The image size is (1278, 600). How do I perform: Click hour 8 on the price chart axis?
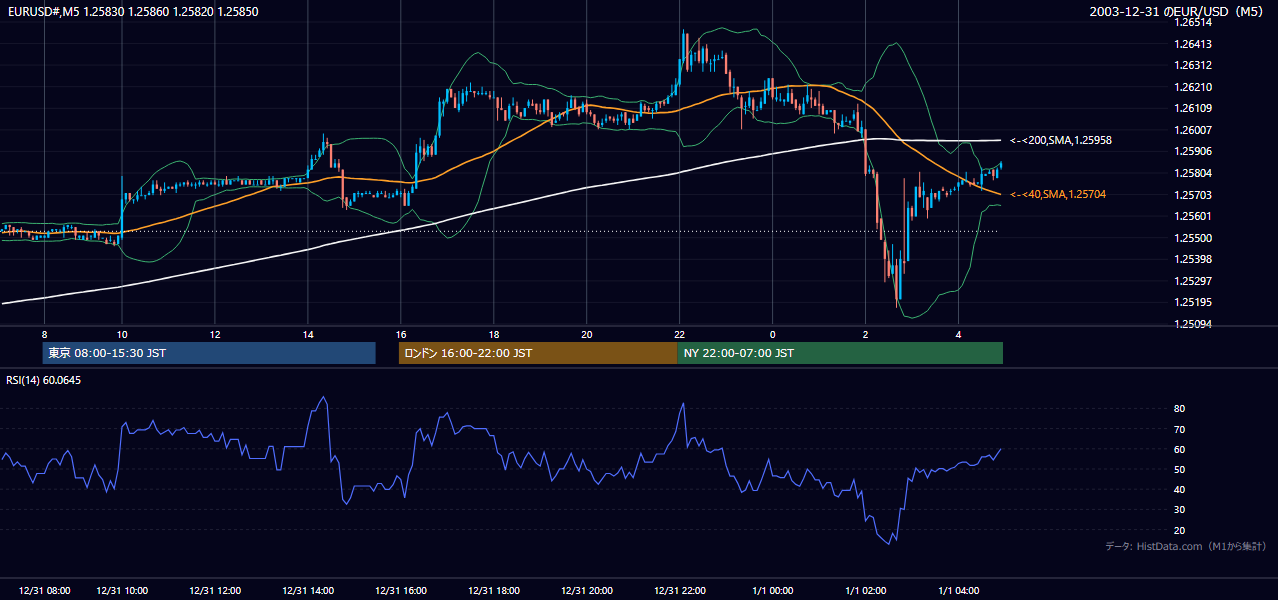[x=44, y=334]
